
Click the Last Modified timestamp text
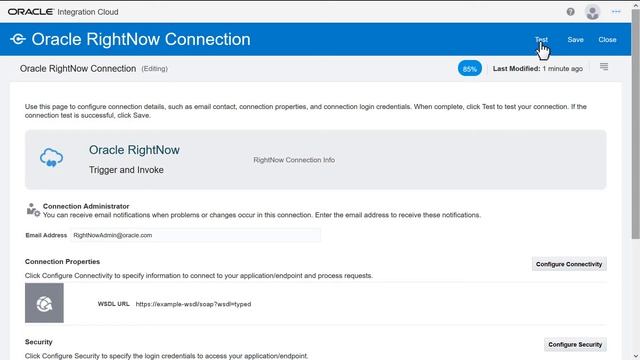coord(538,69)
